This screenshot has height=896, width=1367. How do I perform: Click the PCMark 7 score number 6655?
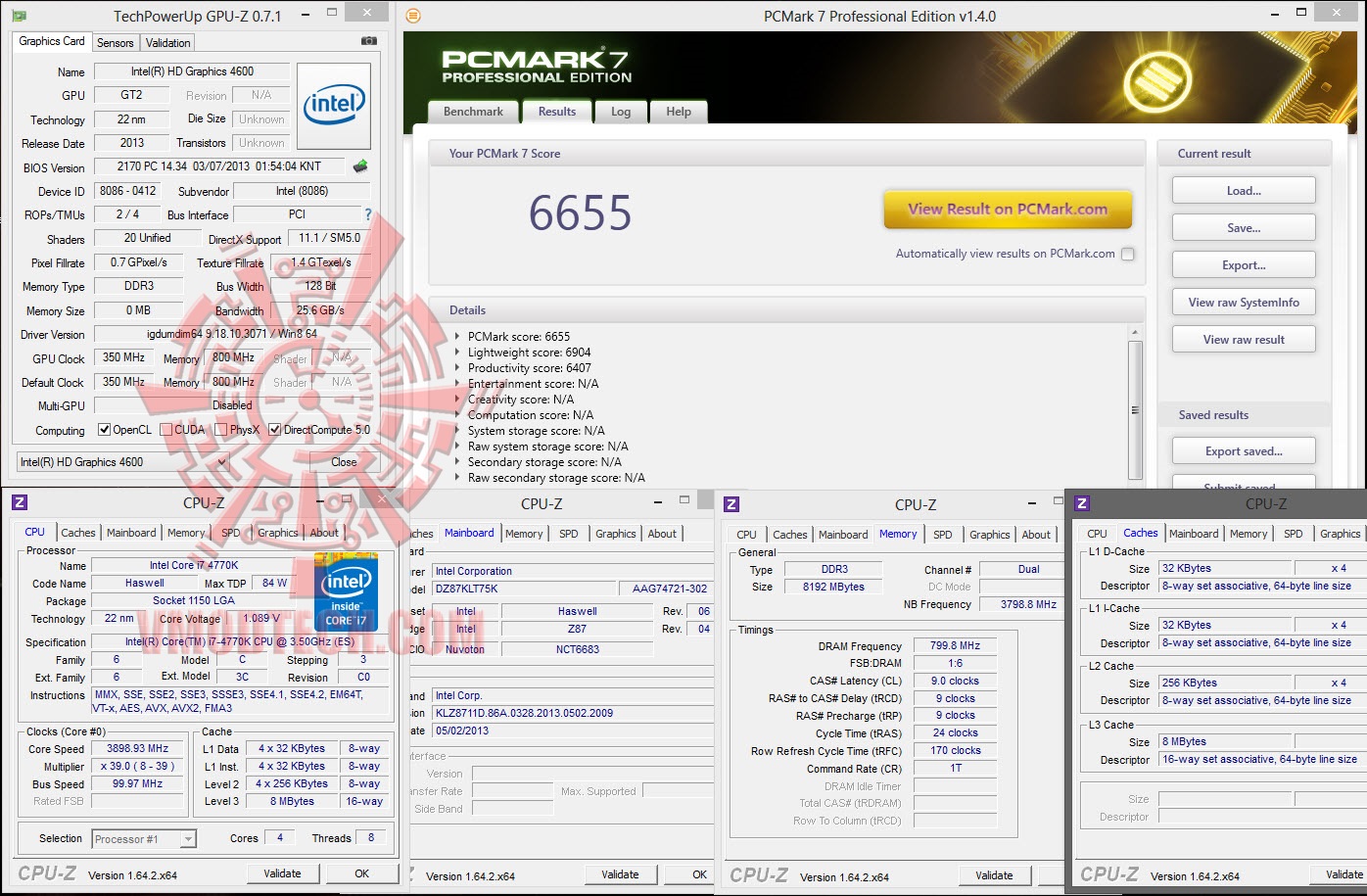581,212
